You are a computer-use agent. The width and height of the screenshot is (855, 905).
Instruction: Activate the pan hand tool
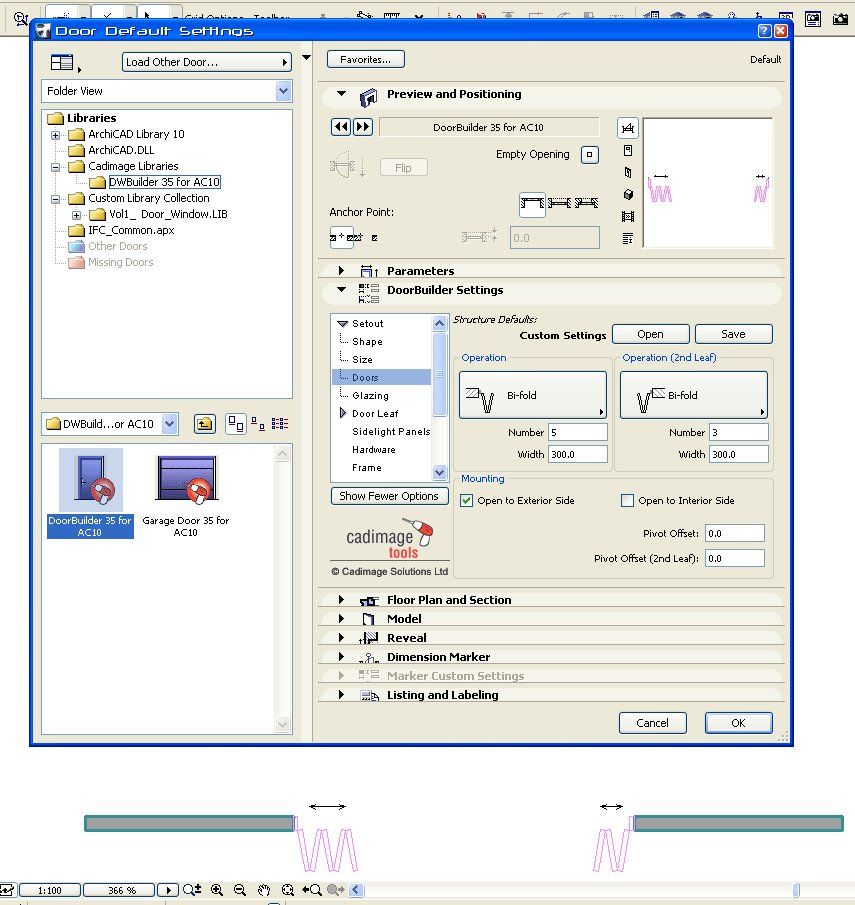pos(264,890)
